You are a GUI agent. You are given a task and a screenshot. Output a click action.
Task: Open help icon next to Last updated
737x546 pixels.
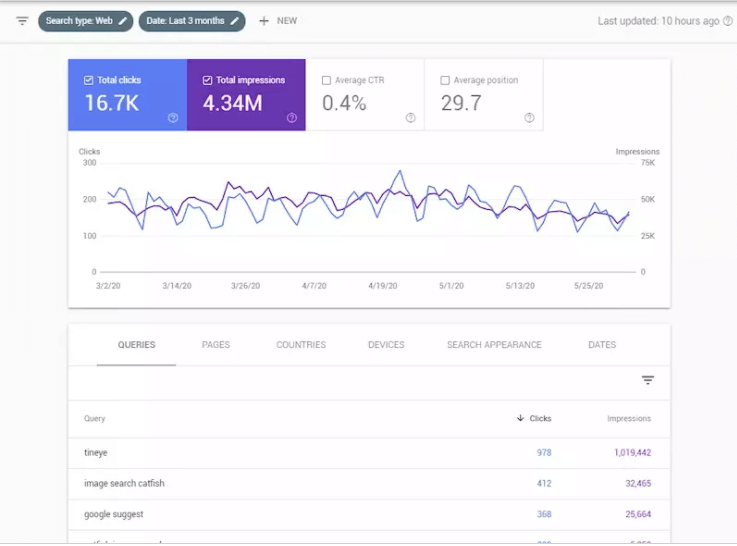pyautogui.click(x=727, y=21)
